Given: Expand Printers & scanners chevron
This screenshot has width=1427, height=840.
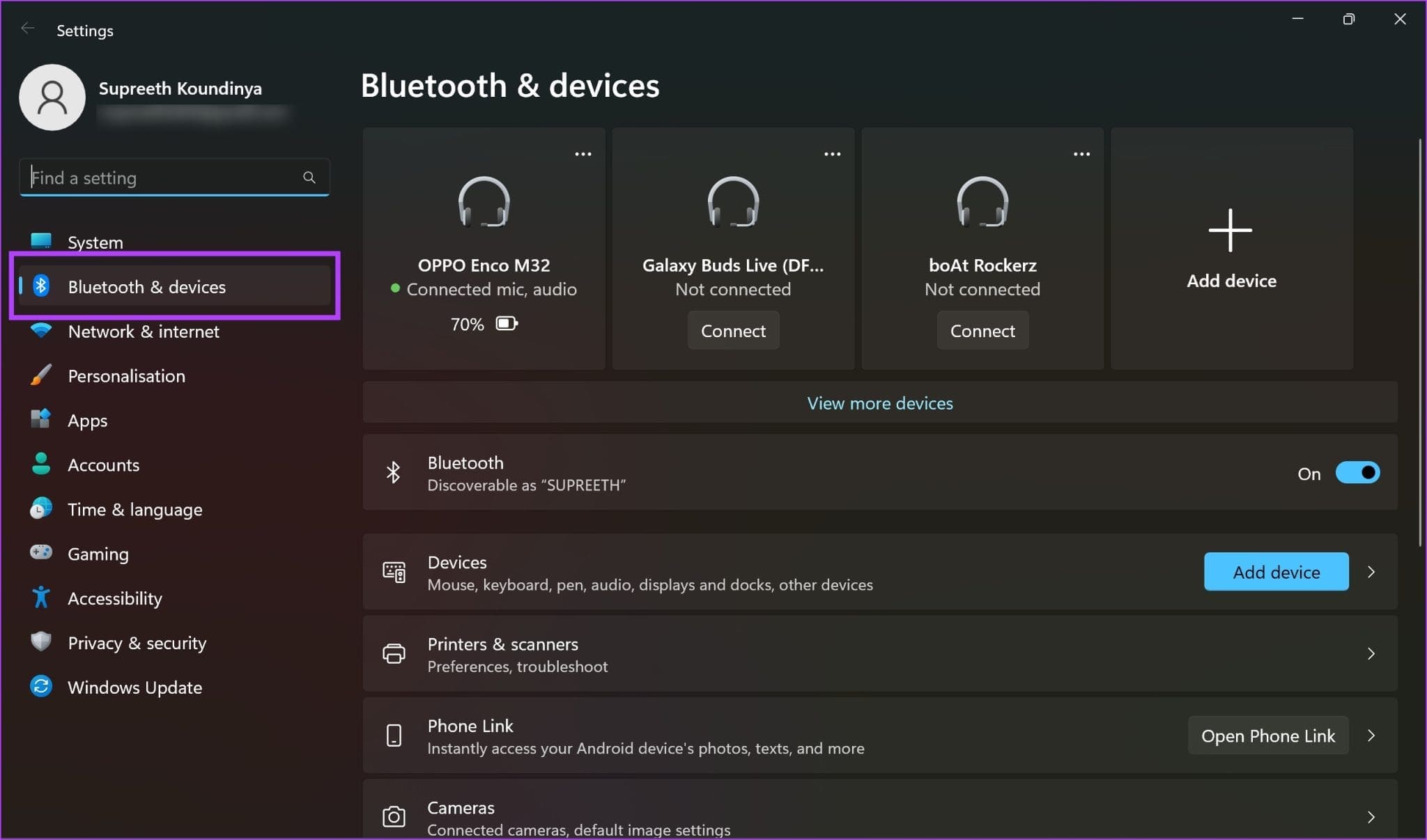Looking at the screenshot, I should point(1371,653).
